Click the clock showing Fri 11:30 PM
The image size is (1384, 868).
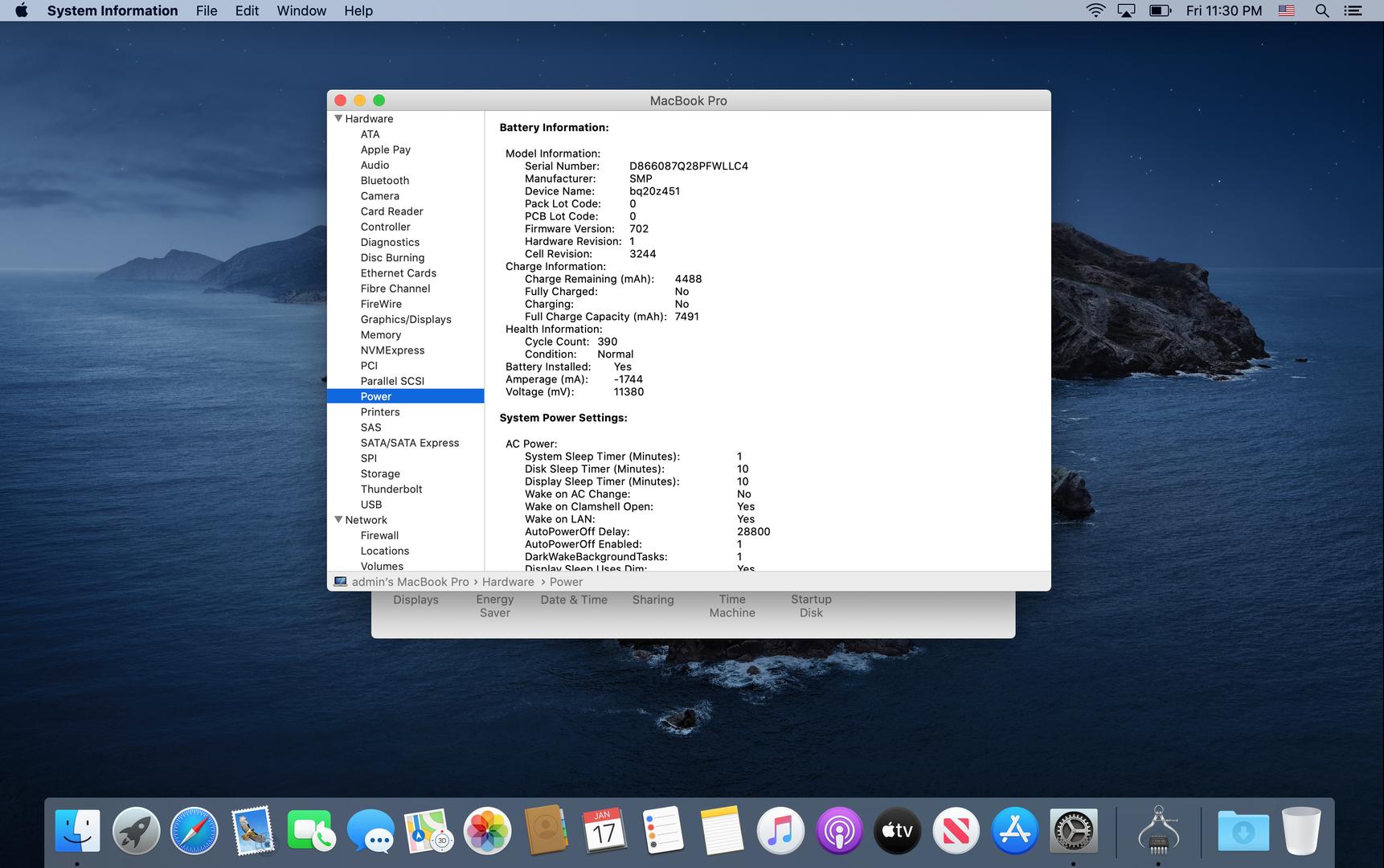pos(1224,10)
